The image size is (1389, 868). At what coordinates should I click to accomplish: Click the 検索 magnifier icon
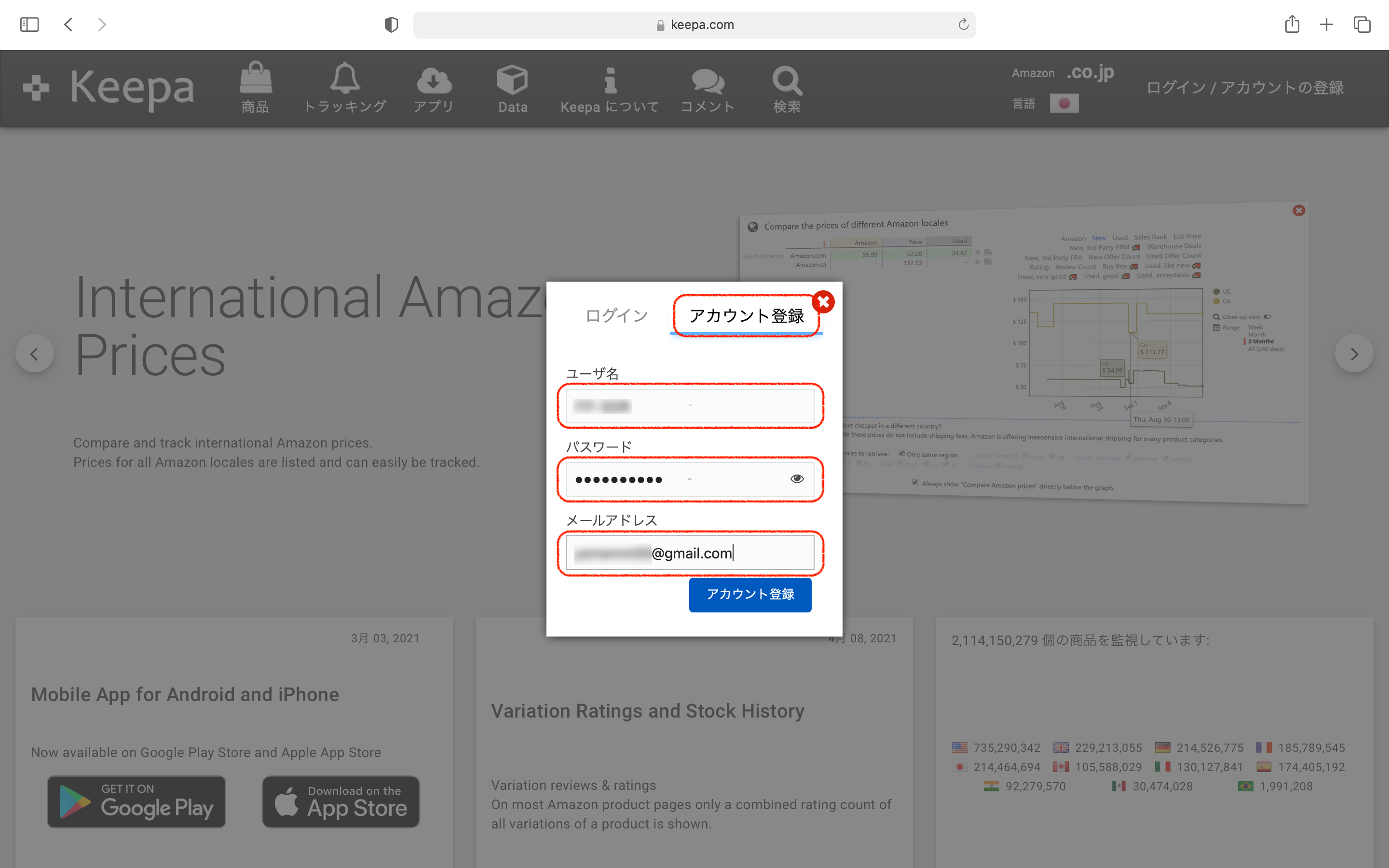pyautogui.click(x=786, y=81)
